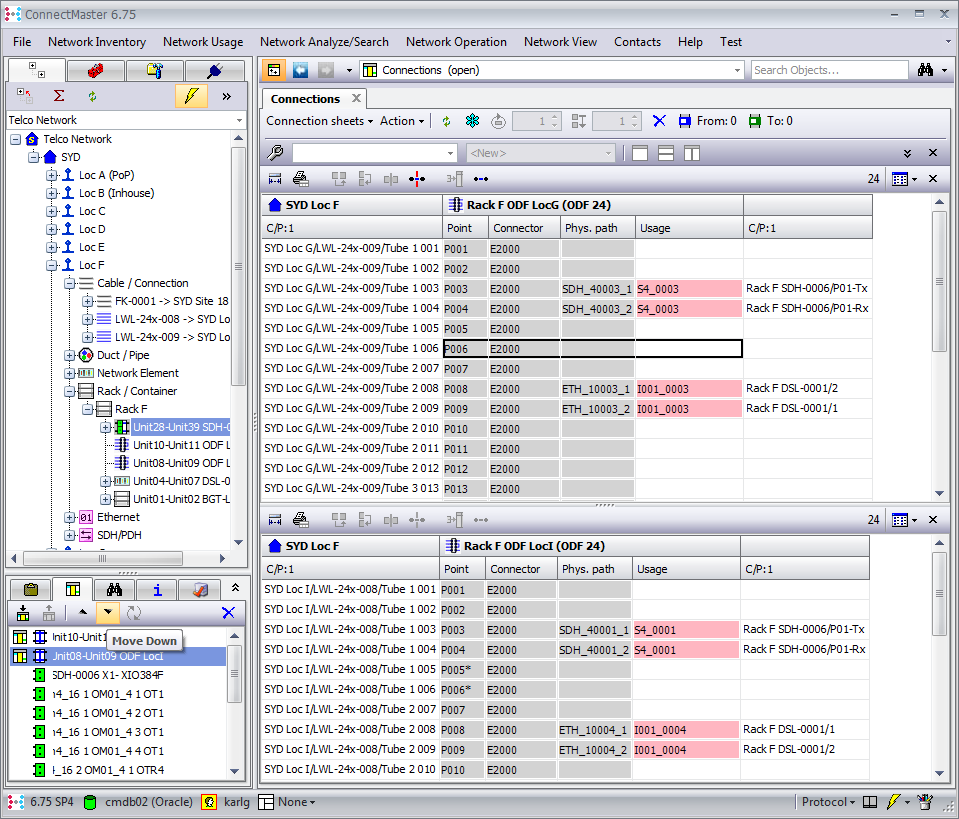The width and height of the screenshot is (959, 819).
Task: Select the SDH/PDH tree item
Action: click(x=119, y=535)
